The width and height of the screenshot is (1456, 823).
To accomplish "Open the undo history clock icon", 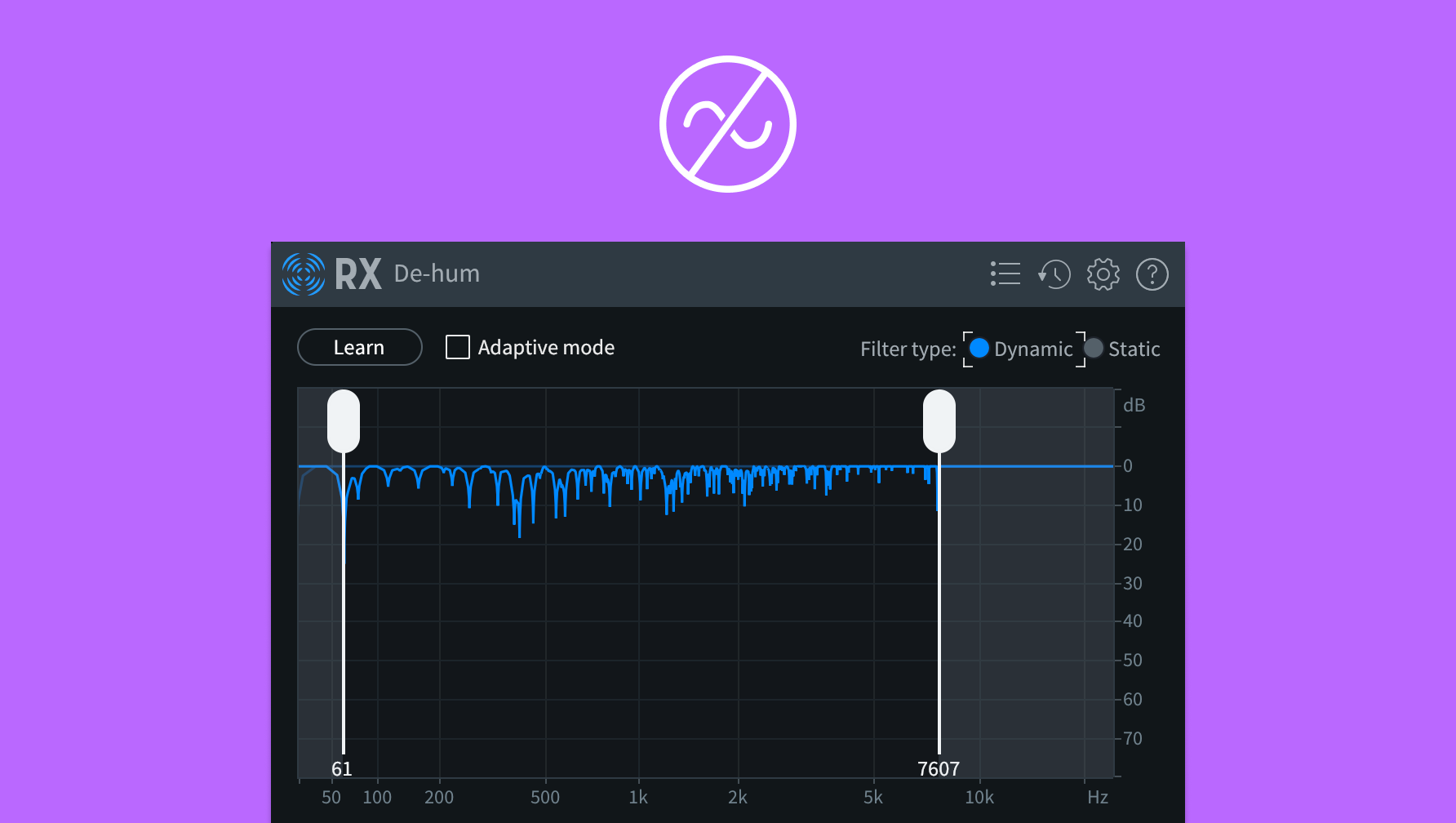I will coord(1054,274).
